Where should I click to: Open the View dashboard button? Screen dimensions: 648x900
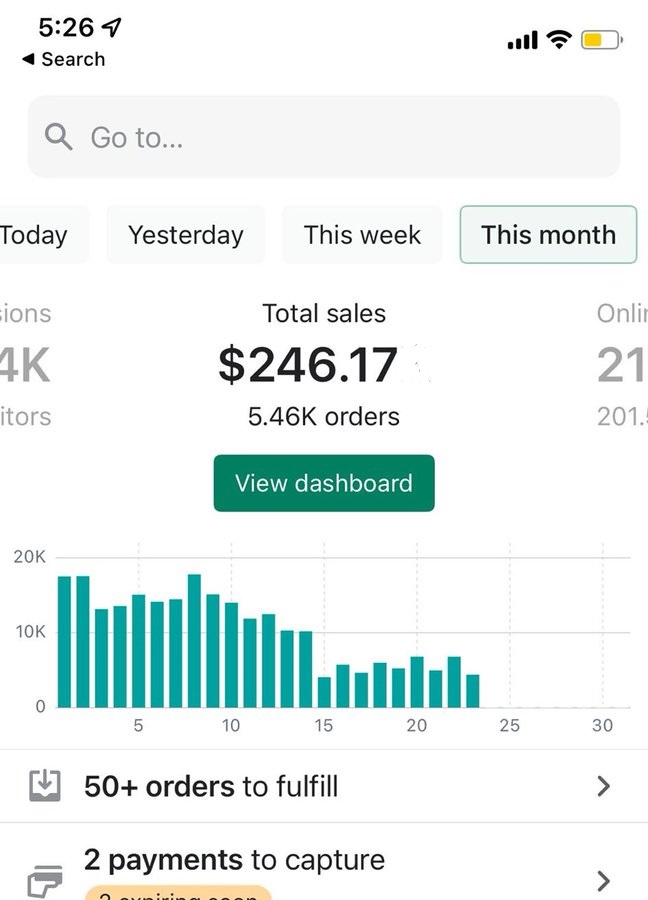[324, 483]
